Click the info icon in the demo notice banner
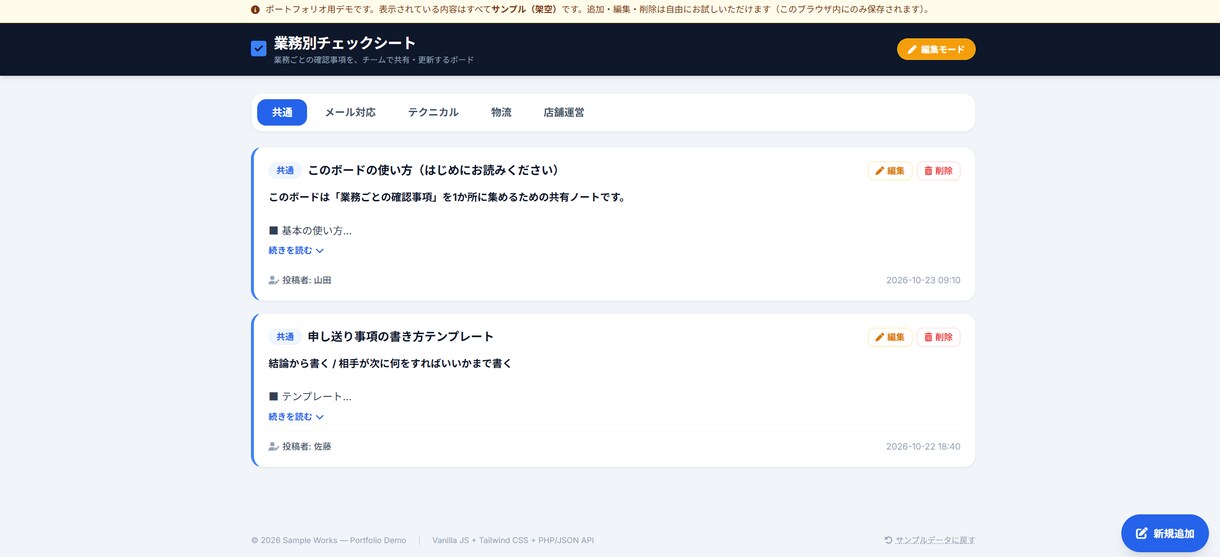 255,10
